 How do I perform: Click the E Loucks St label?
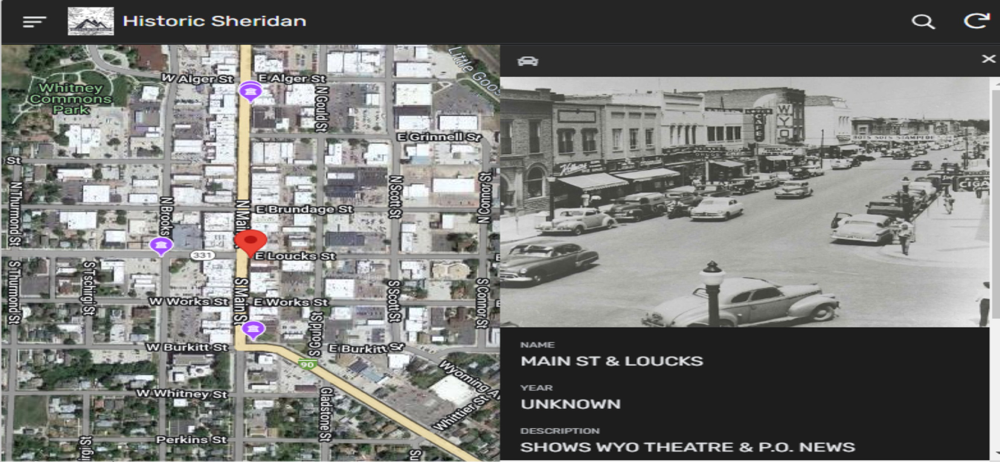coord(295,256)
